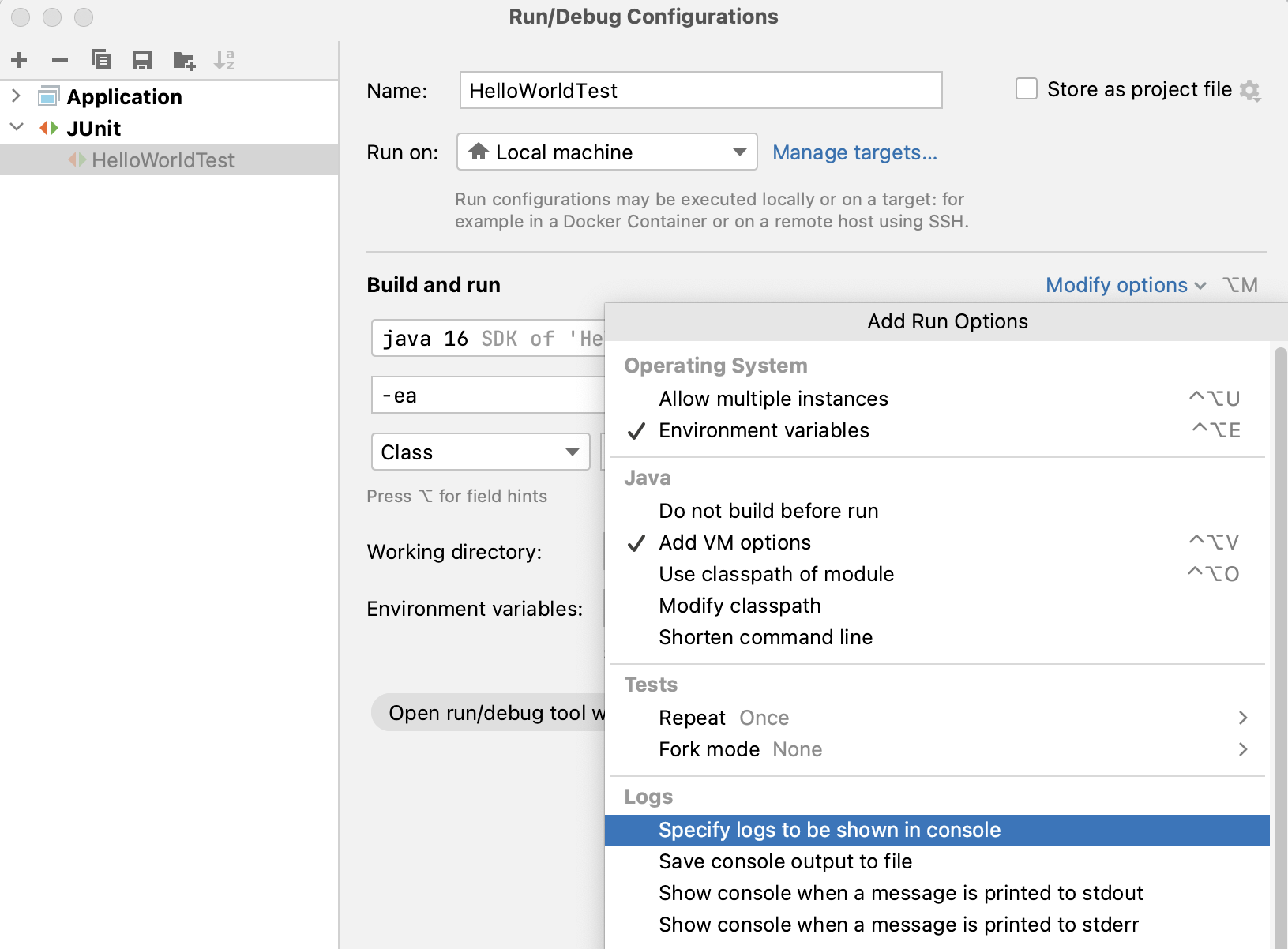
Task: Enable Show console when printed to stdout
Action: pyautogui.click(x=937, y=893)
